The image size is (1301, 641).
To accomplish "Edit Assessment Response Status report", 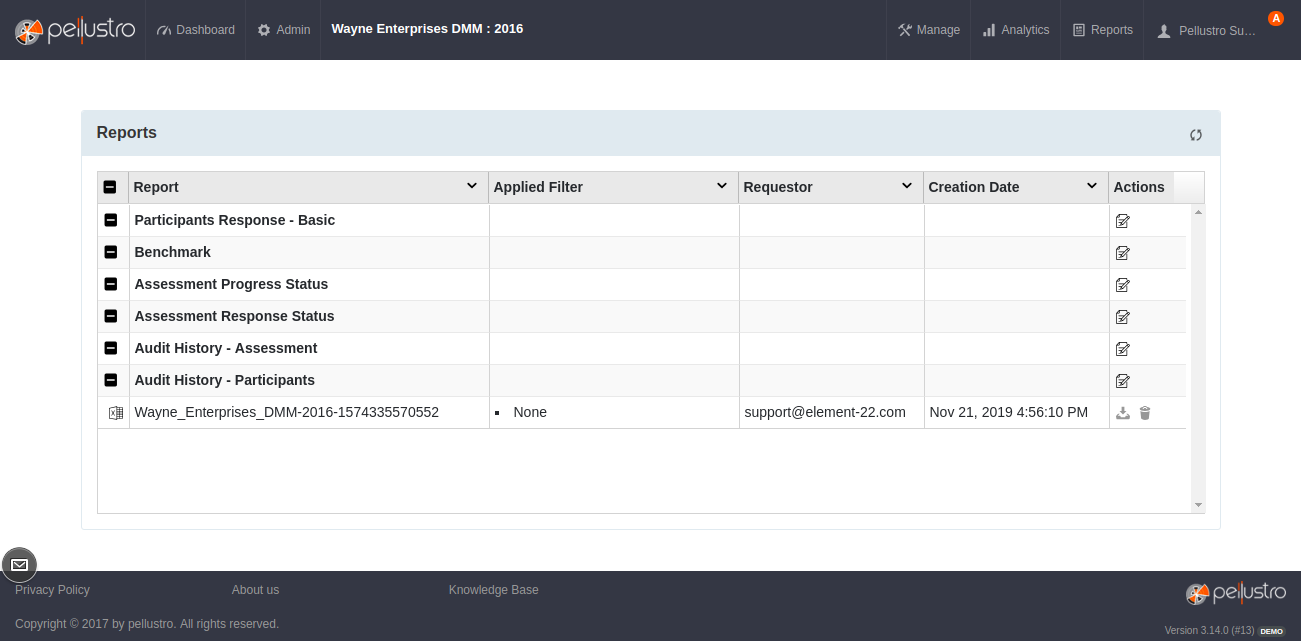I will [1123, 317].
